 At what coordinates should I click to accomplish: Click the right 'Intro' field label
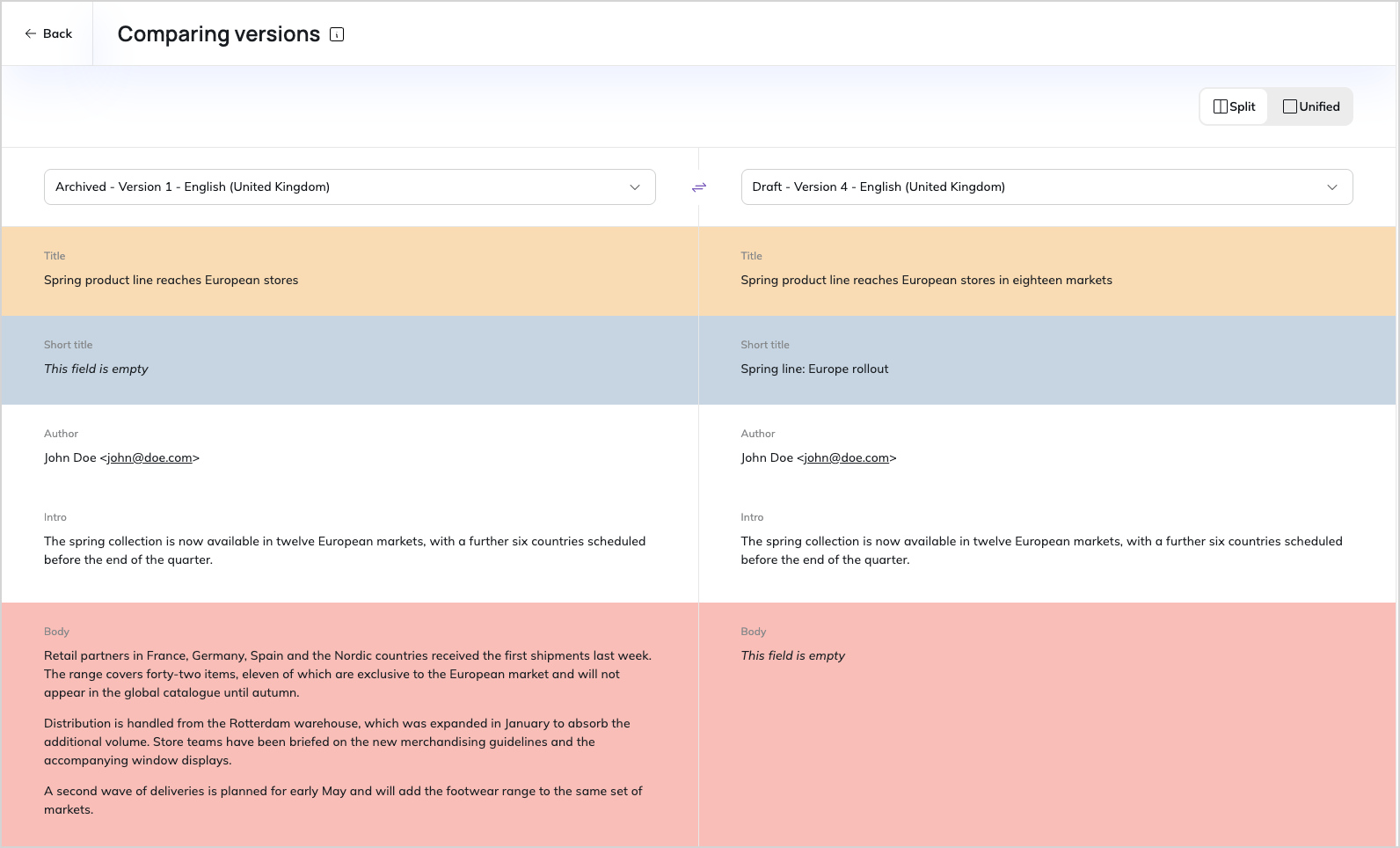click(752, 517)
